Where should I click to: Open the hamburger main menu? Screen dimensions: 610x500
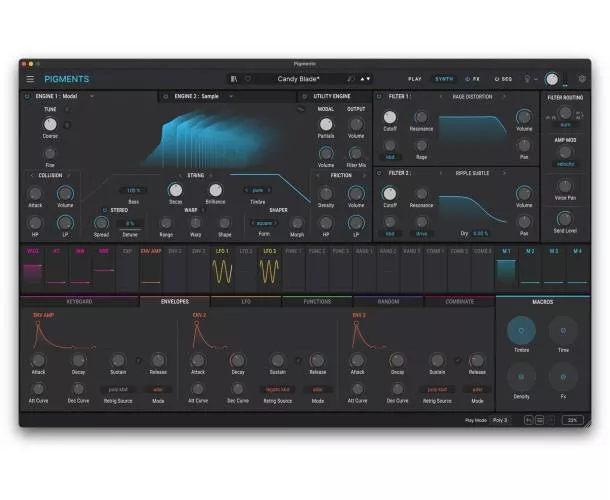(30, 78)
